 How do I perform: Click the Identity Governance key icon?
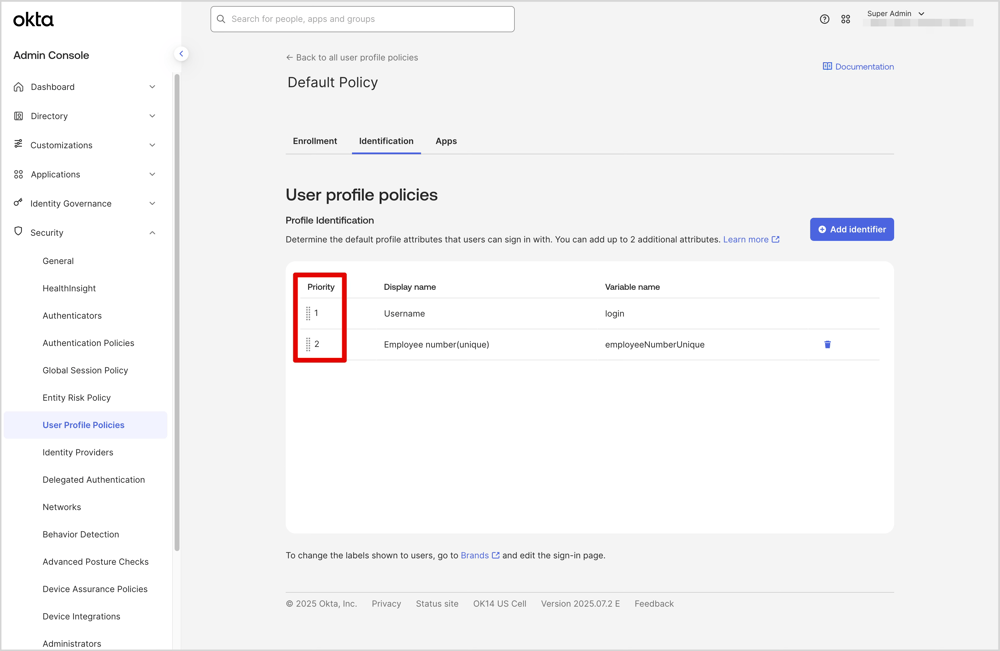point(18,203)
